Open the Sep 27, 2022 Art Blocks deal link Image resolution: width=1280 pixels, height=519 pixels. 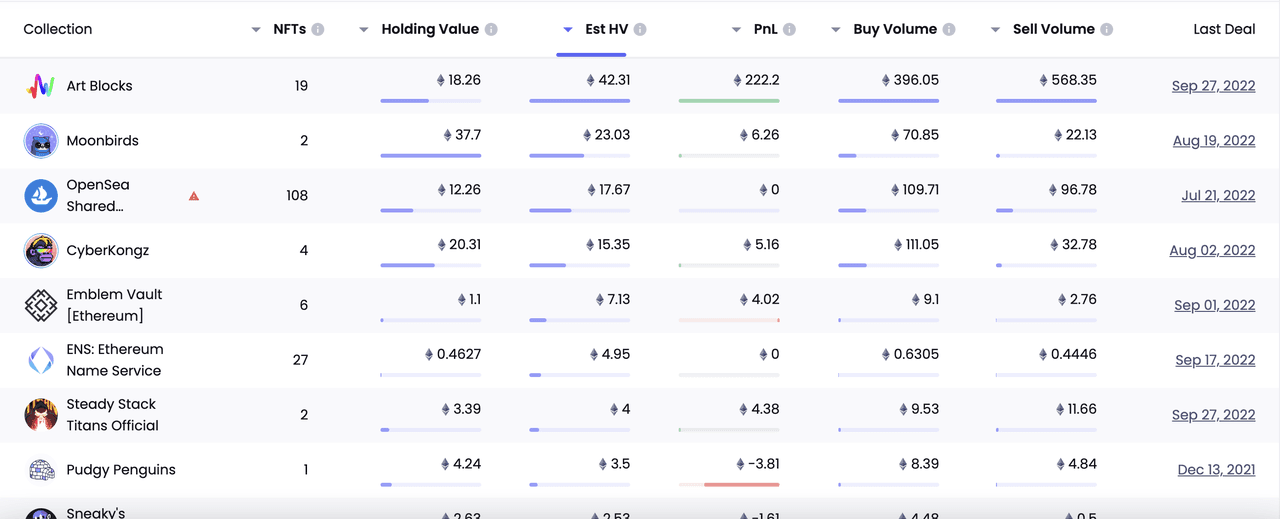[1213, 86]
